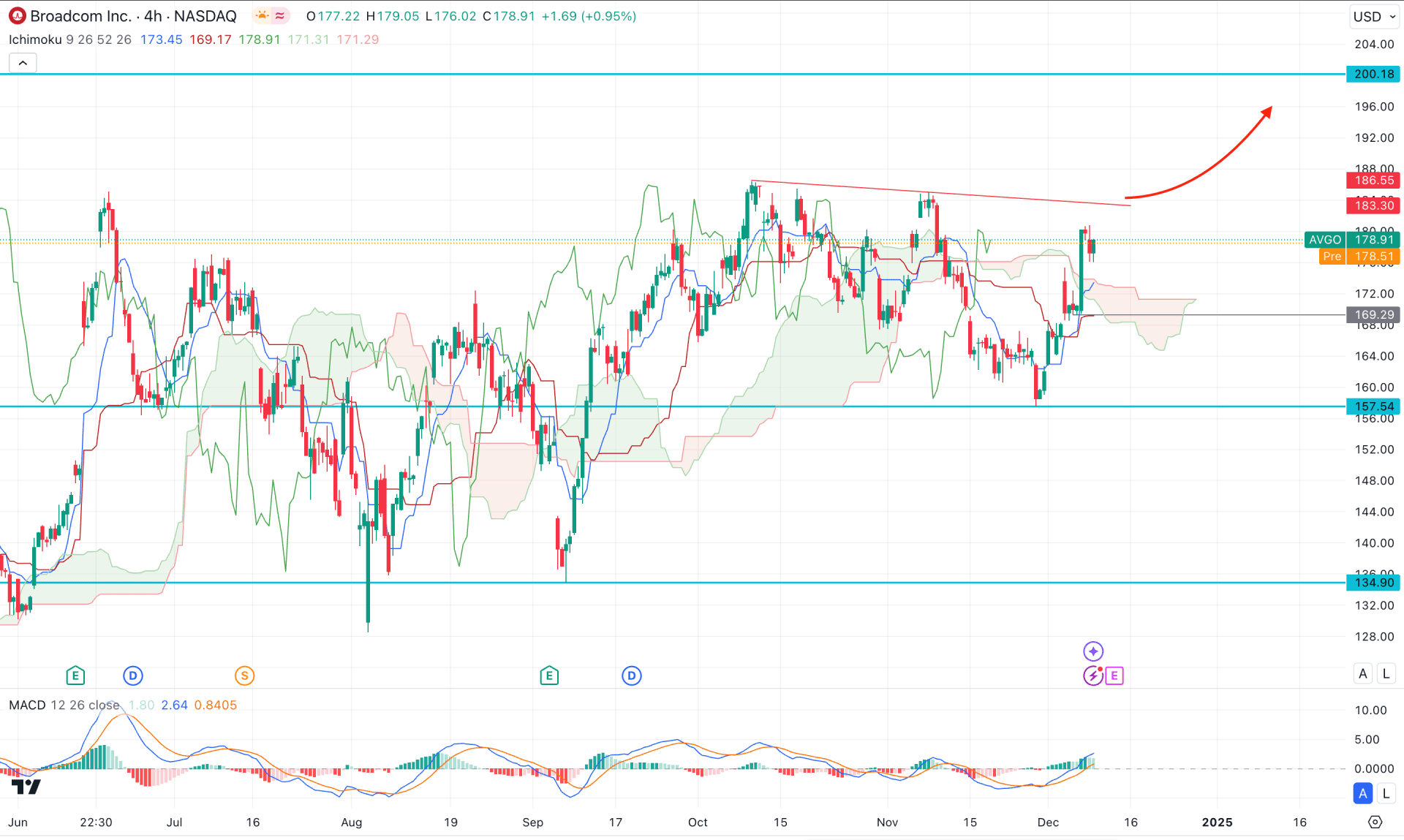The image size is (1404, 840).
Task: Toggle log scale L on the MACD pane
Action: (1386, 793)
